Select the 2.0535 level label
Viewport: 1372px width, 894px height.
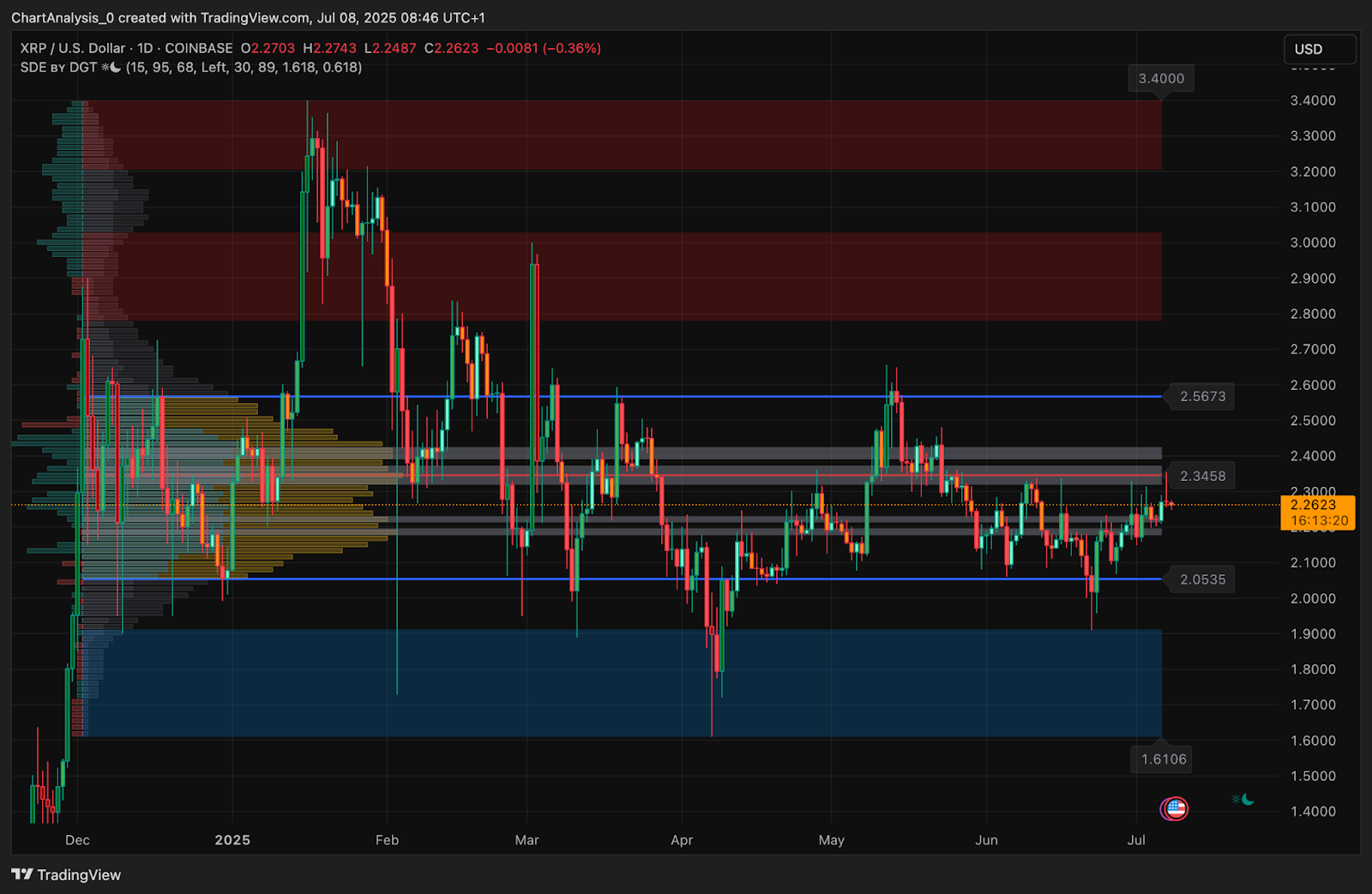tap(1203, 579)
